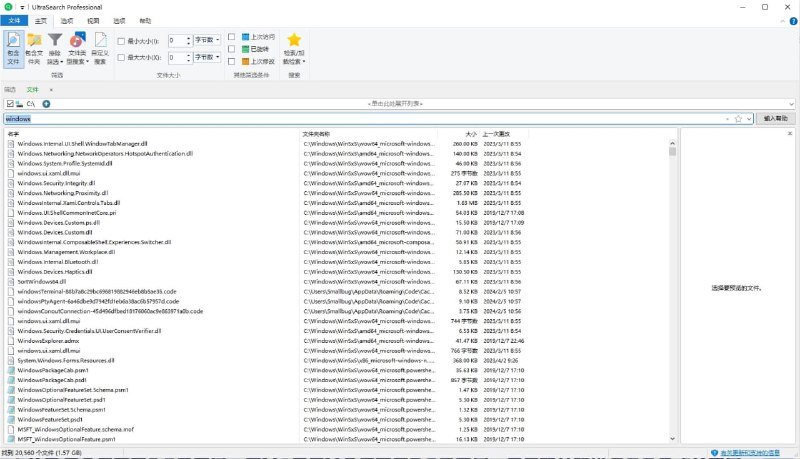
Task: Click the 文件类型搜索 file type icon
Action: tap(78, 49)
